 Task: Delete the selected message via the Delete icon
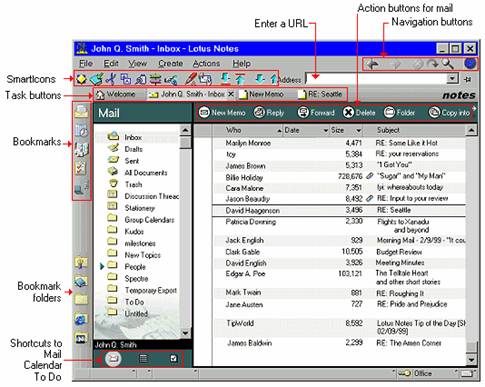[x=348, y=113]
